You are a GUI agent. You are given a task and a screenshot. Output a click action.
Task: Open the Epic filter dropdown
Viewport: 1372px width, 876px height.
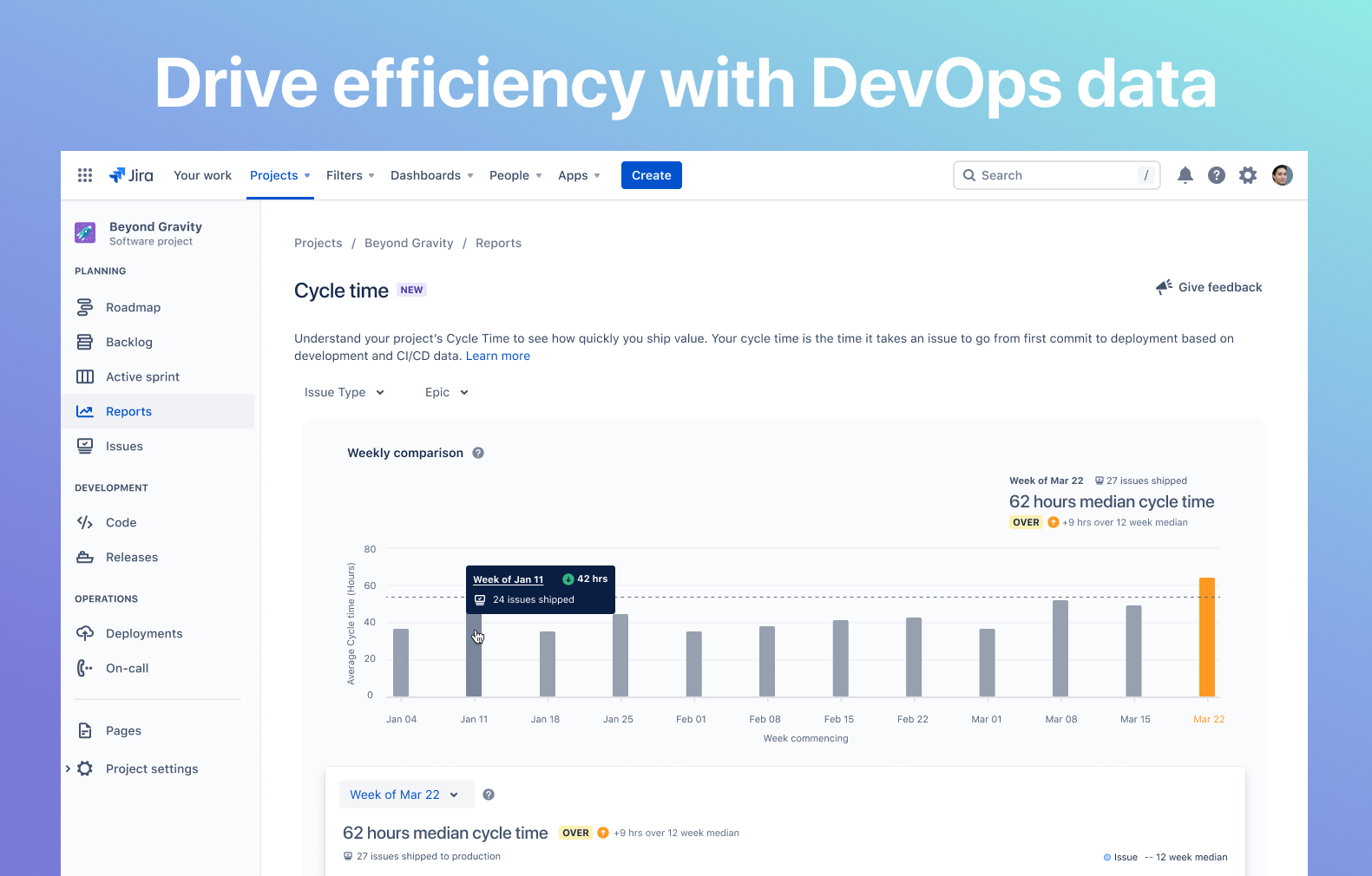(x=447, y=392)
